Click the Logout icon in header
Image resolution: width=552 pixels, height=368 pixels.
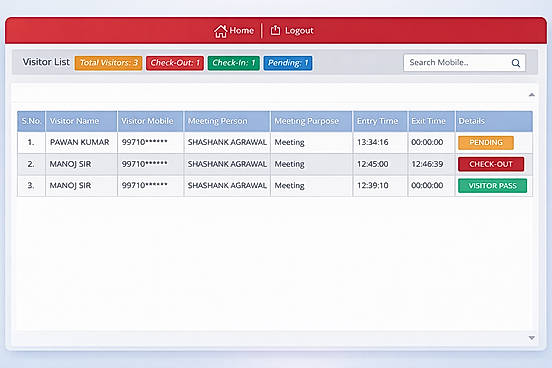point(275,31)
